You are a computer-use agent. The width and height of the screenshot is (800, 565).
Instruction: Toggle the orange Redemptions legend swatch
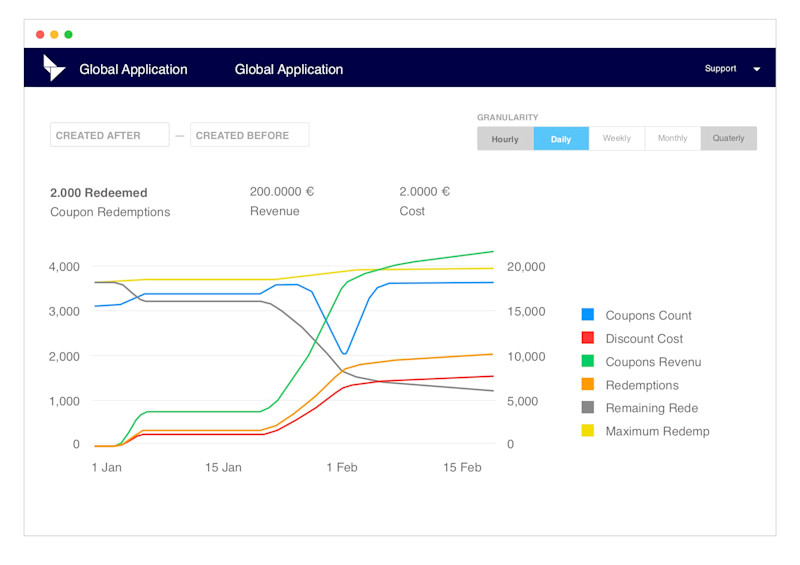(588, 384)
